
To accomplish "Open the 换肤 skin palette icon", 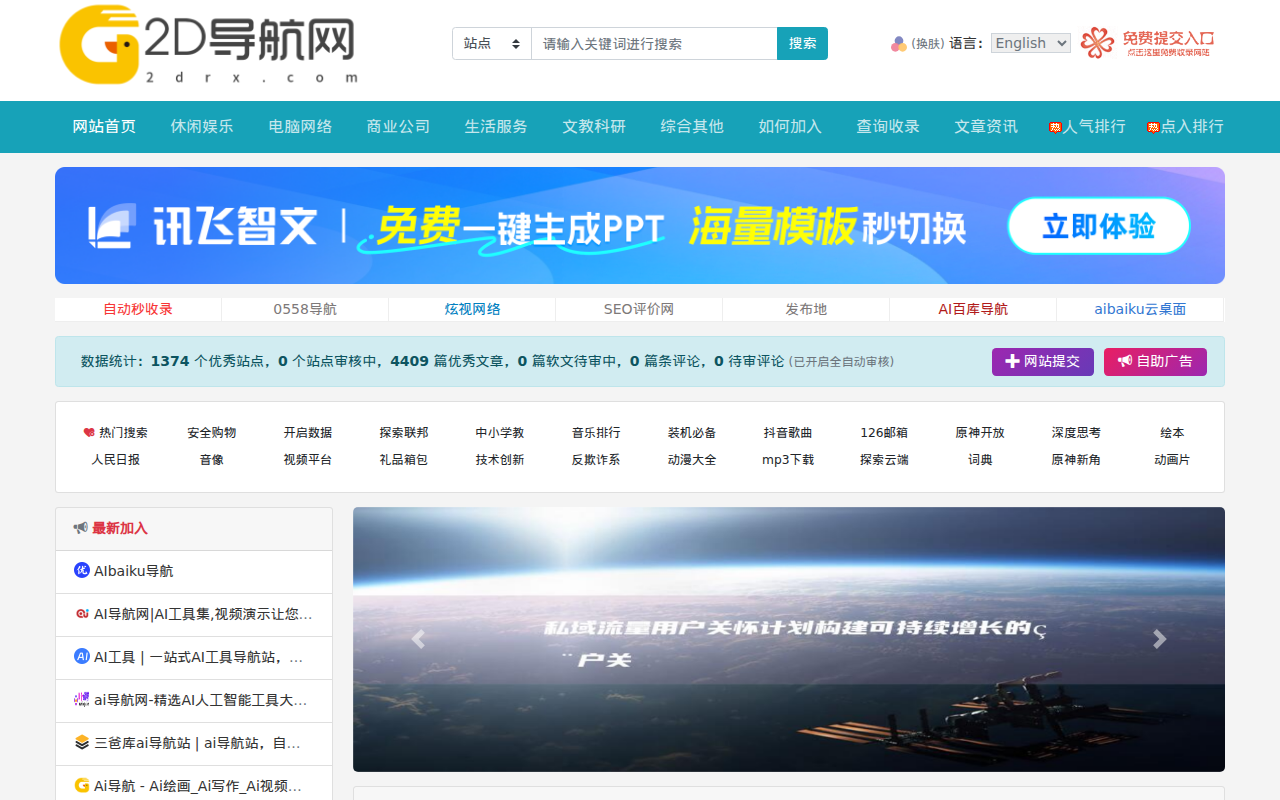I will click(x=897, y=43).
